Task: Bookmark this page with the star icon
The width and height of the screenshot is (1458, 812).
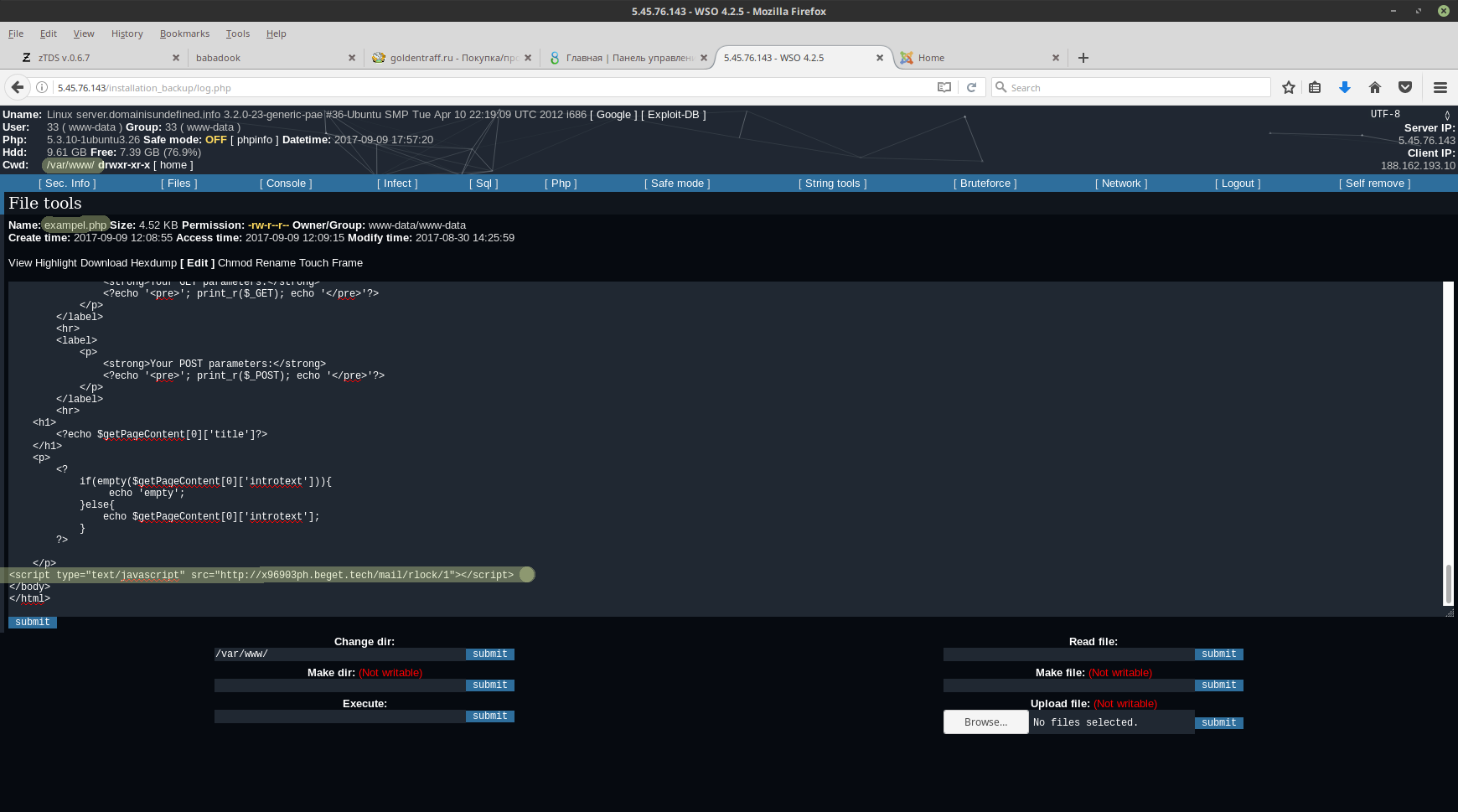Action: click(x=1289, y=87)
